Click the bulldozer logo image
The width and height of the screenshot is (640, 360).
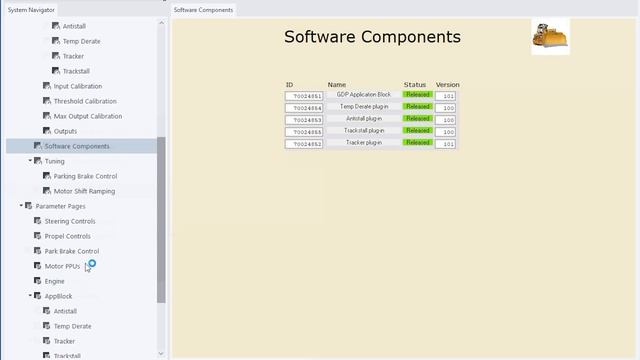(550, 36)
